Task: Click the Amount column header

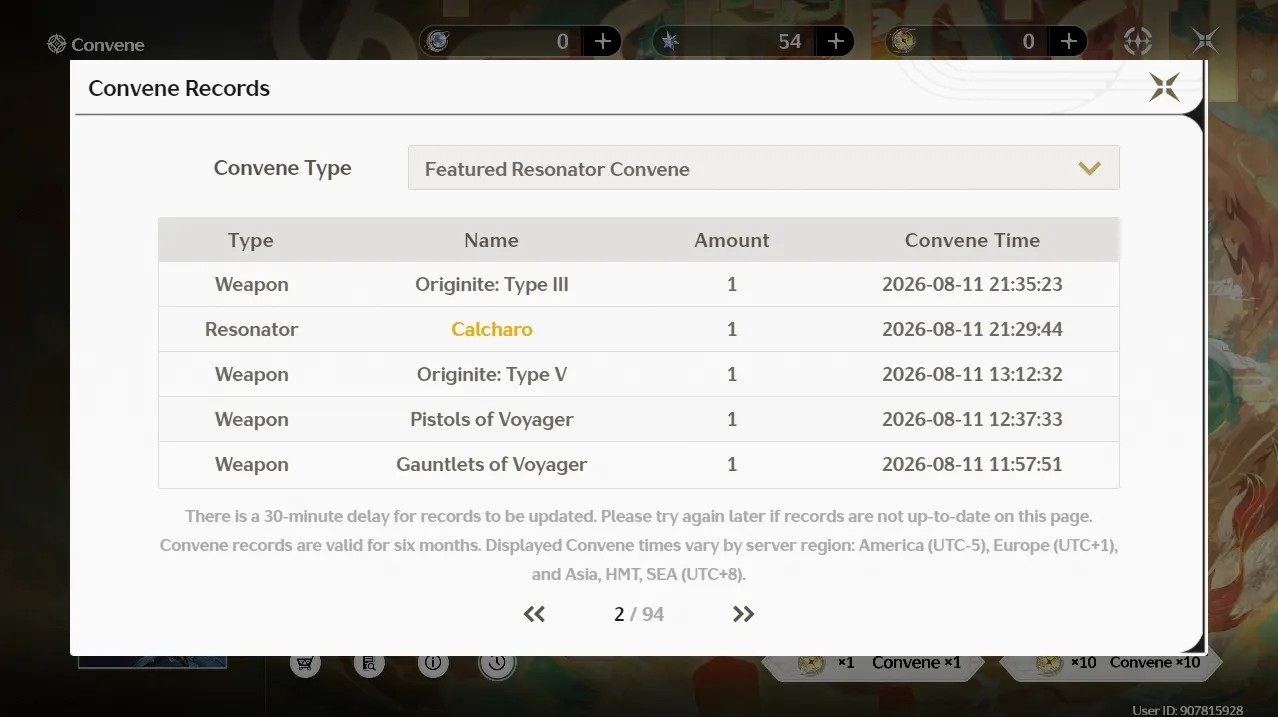Action: (732, 240)
